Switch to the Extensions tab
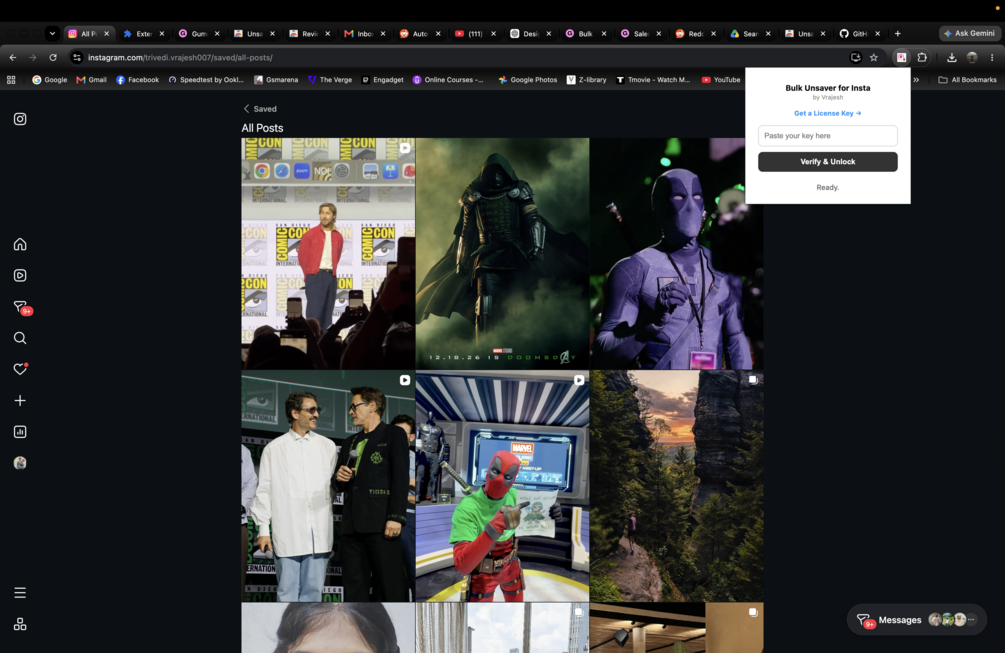Screen dimensions: 1005x653 pos(144,33)
